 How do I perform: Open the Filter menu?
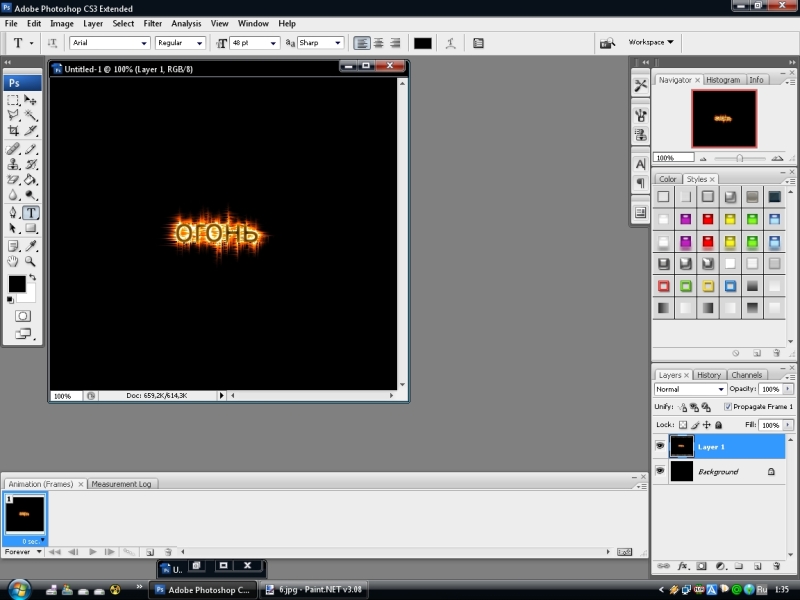click(x=153, y=23)
